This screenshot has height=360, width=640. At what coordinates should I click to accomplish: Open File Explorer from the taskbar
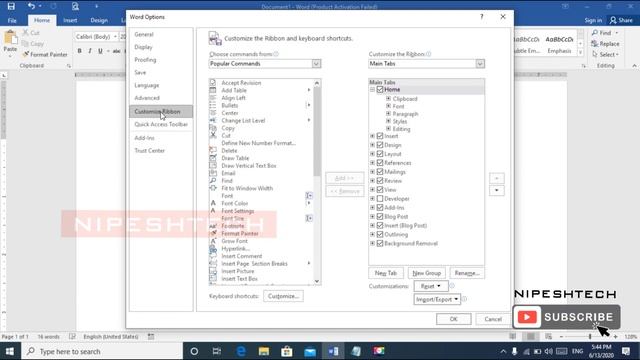click(264, 351)
